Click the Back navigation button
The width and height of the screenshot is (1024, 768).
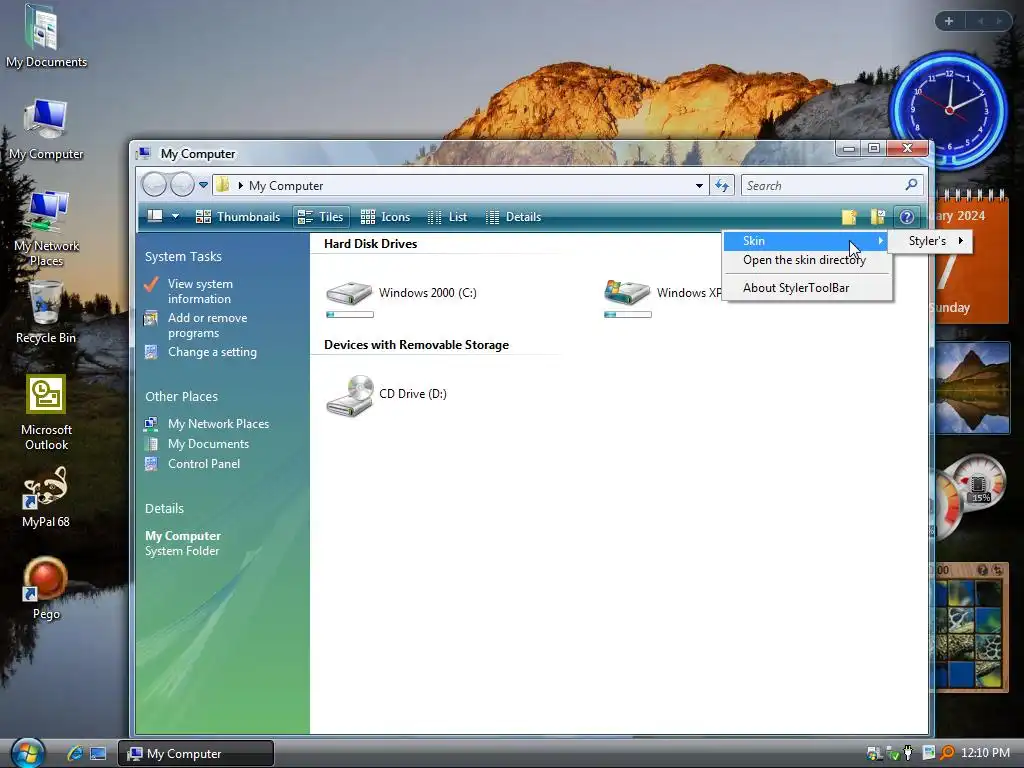[155, 185]
